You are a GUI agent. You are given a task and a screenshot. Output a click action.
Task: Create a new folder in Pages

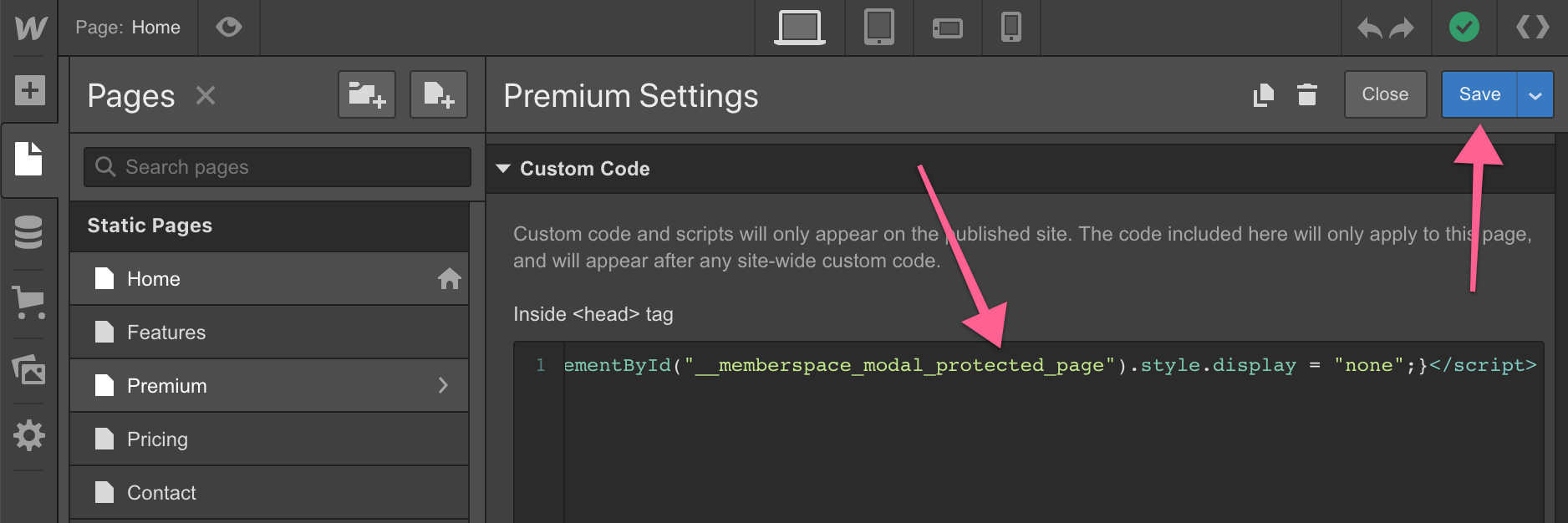(367, 94)
